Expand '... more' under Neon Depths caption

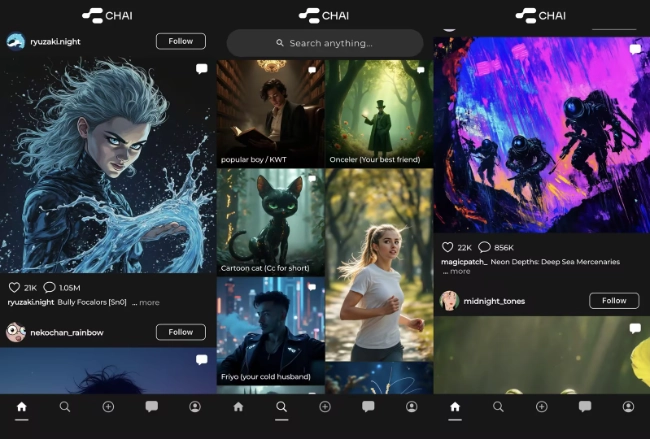pos(456,271)
